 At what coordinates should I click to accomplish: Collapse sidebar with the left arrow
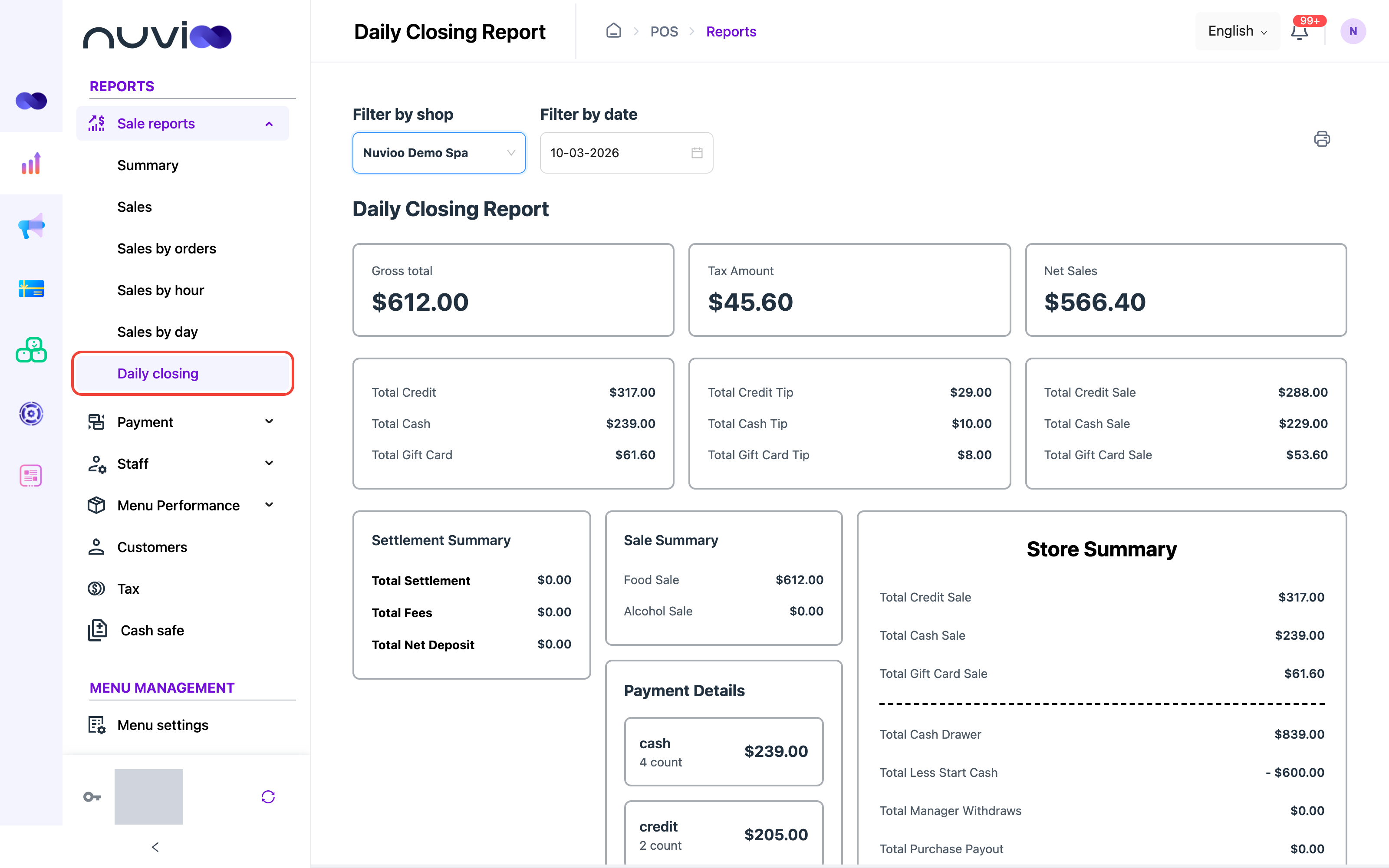[155, 847]
